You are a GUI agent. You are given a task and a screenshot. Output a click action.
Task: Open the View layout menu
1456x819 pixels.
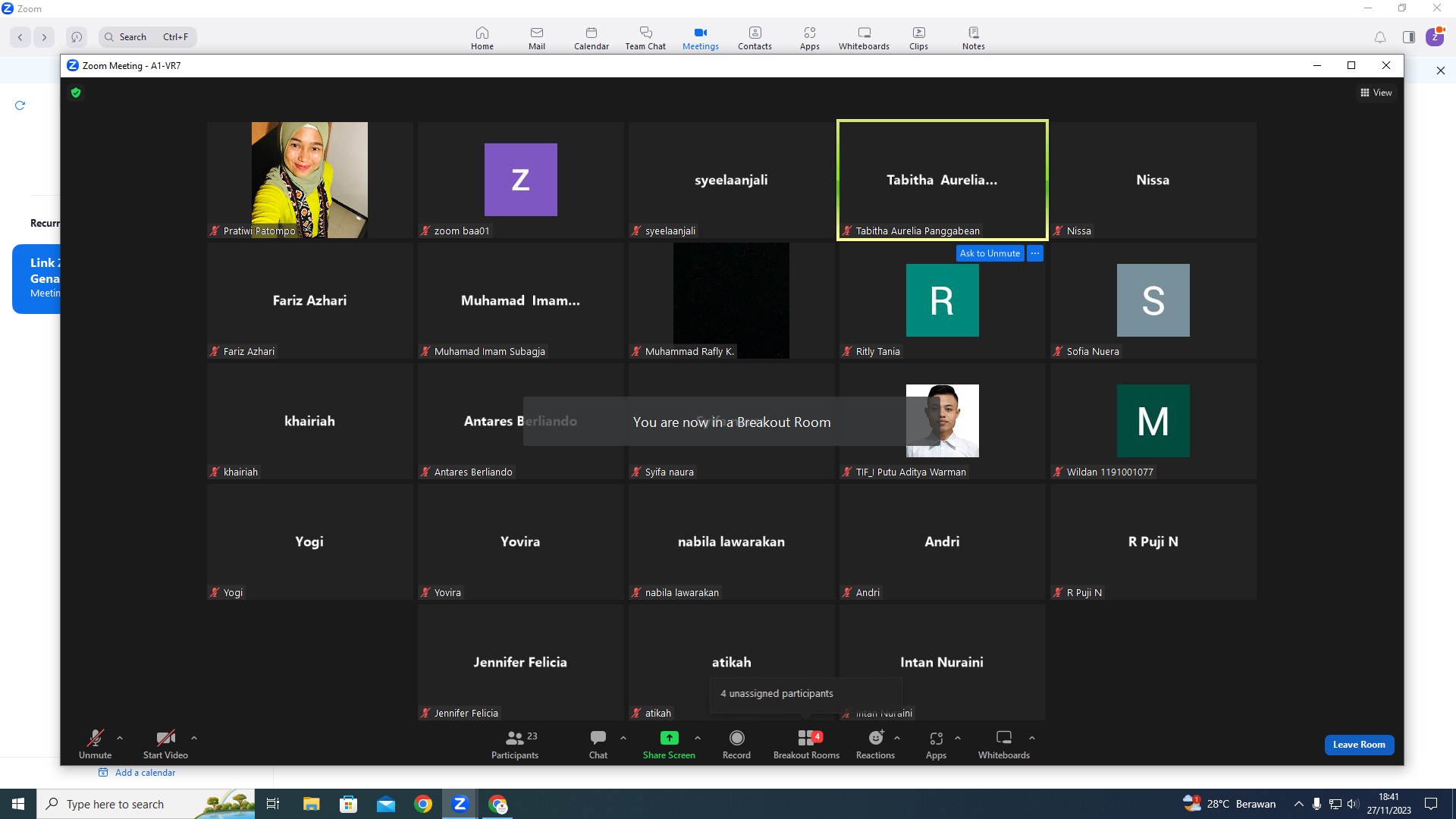point(1376,93)
